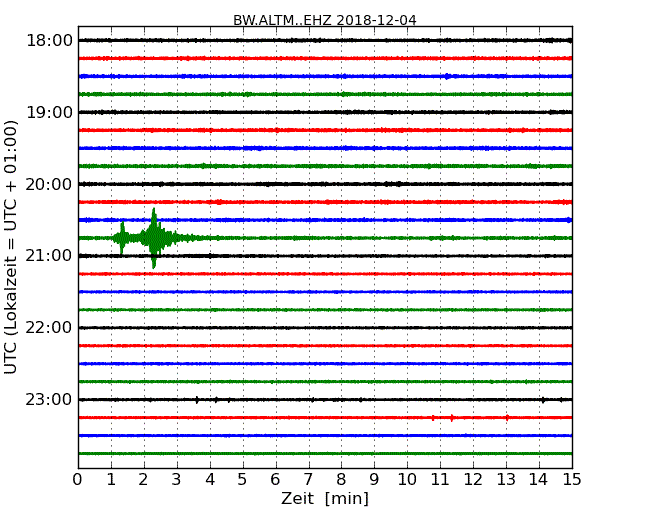650x520 pixels.
Task: Click the x-axis tick label 8
Action: click(341, 480)
